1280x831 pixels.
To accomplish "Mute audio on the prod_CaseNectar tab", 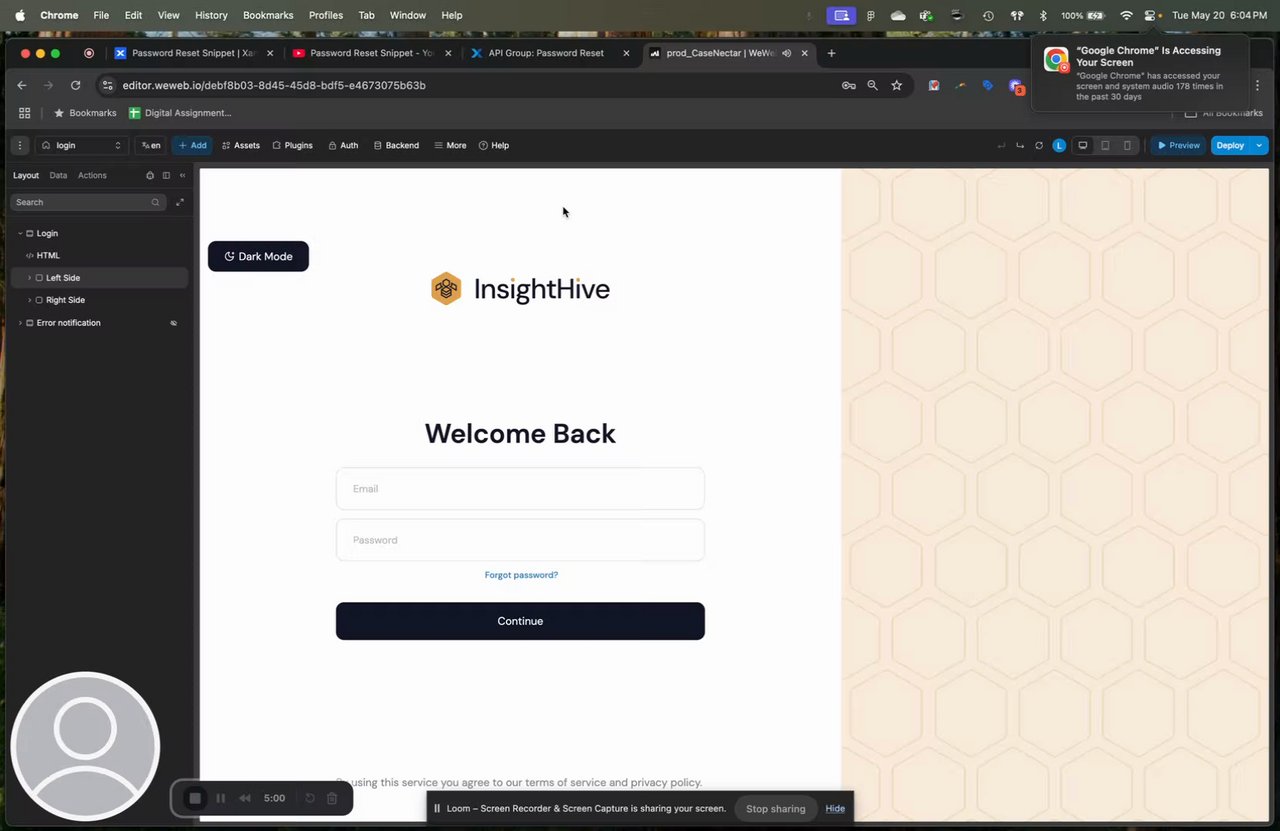I will coord(786,53).
